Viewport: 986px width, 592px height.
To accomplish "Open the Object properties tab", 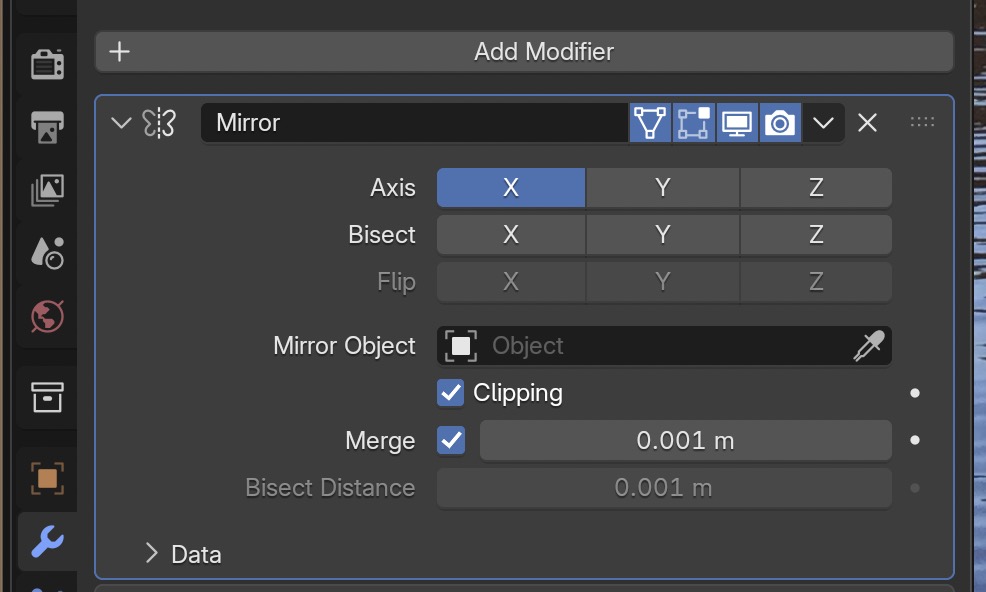I will tap(47, 478).
